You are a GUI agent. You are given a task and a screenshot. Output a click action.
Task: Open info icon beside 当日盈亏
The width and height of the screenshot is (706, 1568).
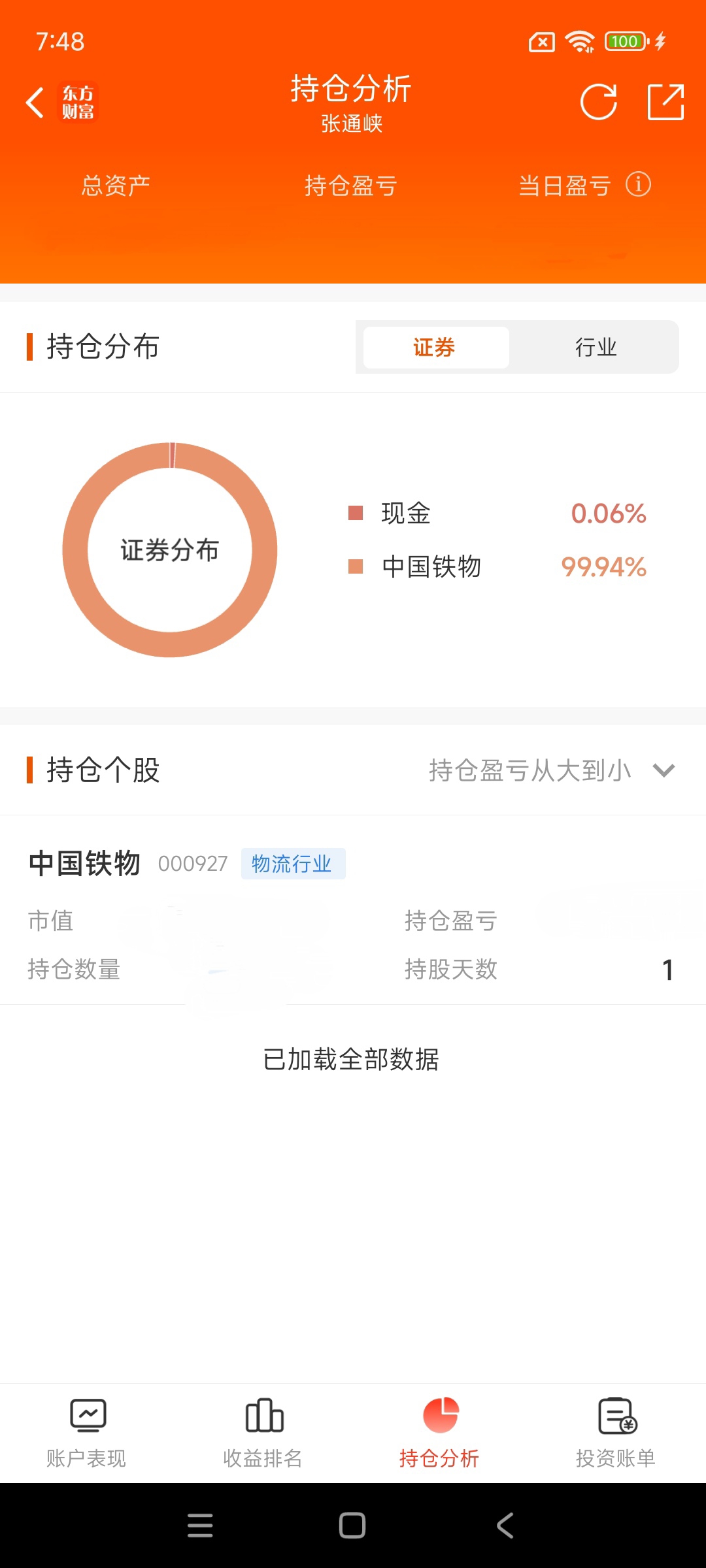[638, 185]
